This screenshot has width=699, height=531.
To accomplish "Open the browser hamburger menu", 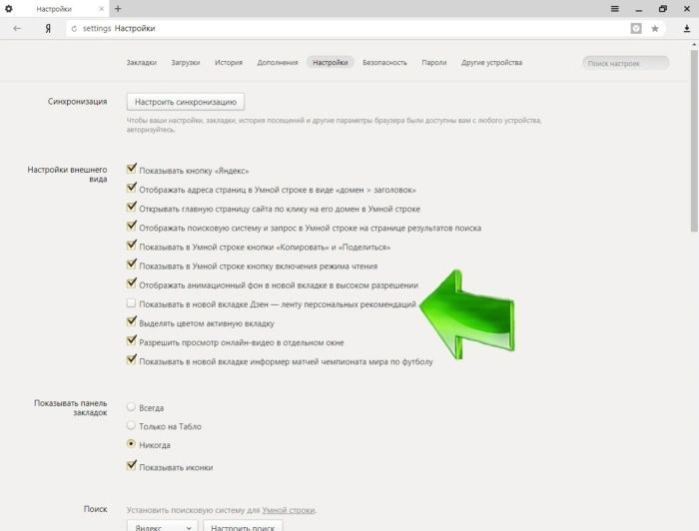I will [x=615, y=8].
